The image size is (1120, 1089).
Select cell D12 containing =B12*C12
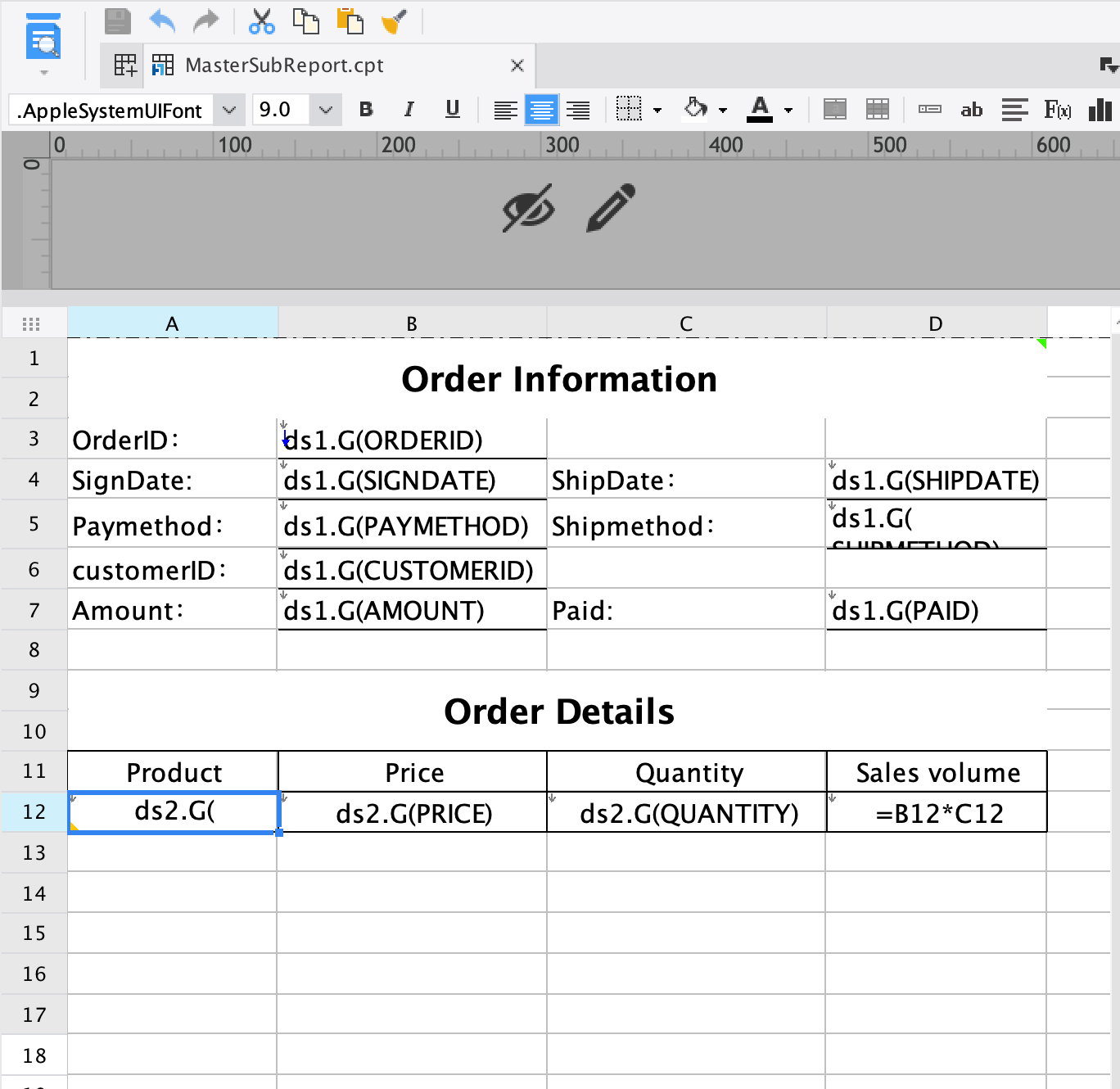[935, 812]
